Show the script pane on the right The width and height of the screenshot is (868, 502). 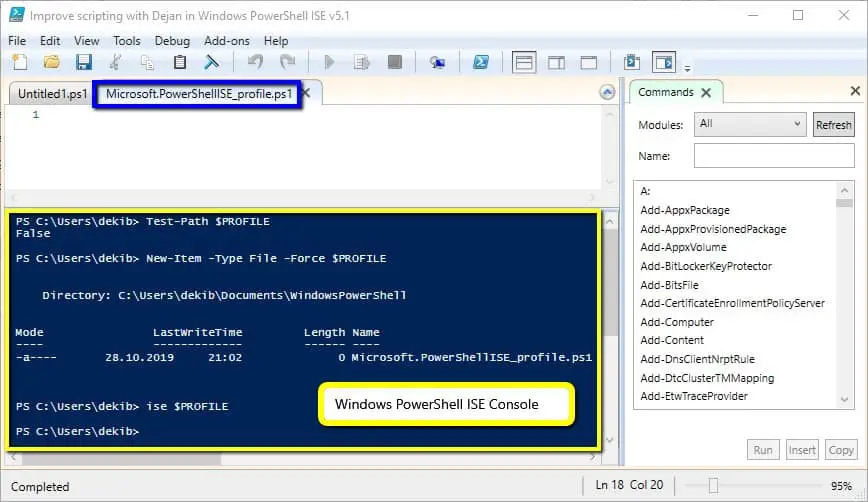click(x=556, y=63)
